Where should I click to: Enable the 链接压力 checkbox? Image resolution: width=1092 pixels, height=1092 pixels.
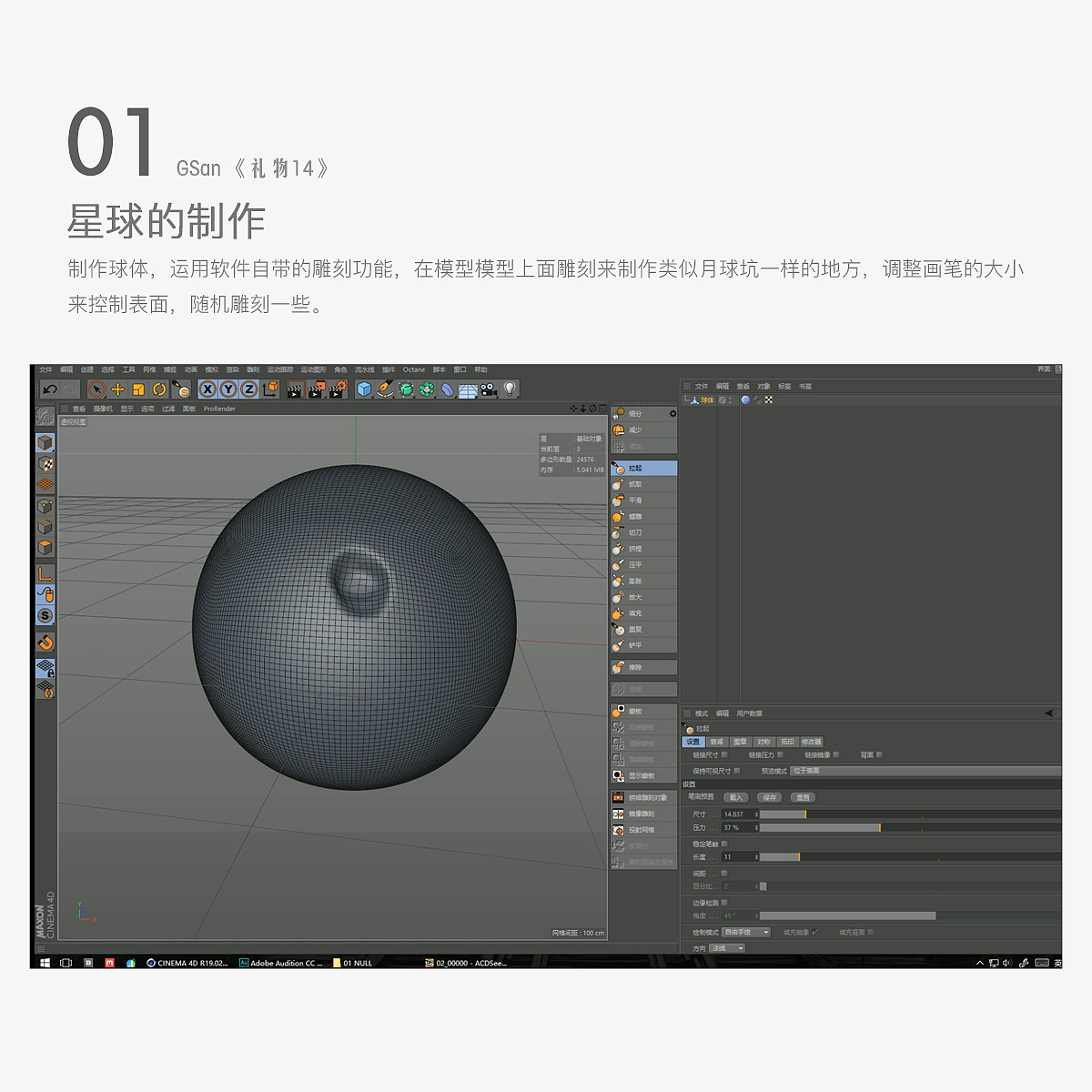click(x=780, y=754)
